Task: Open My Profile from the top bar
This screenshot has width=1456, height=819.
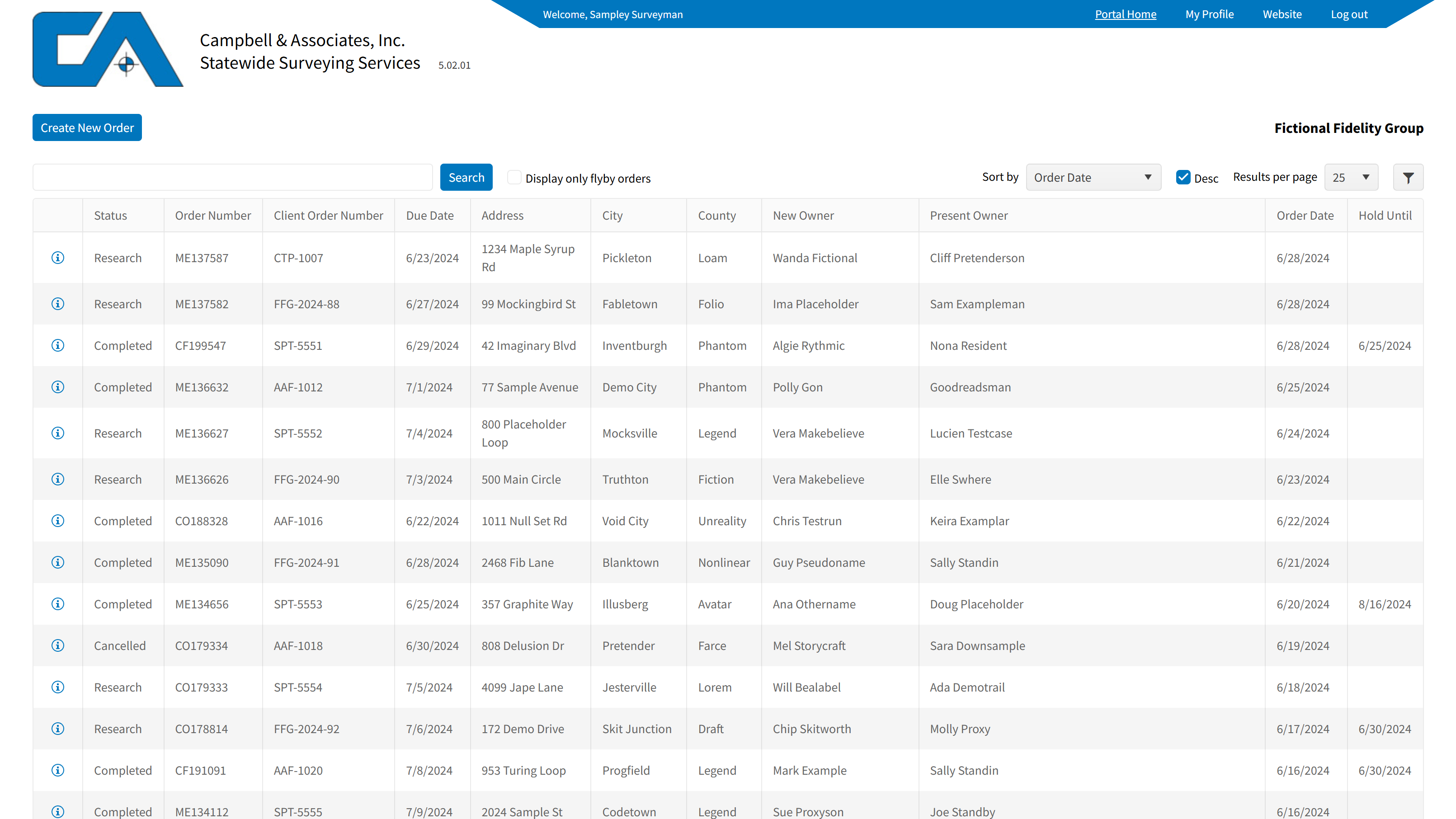Action: pyautogui.click(x=1209, y=14)
